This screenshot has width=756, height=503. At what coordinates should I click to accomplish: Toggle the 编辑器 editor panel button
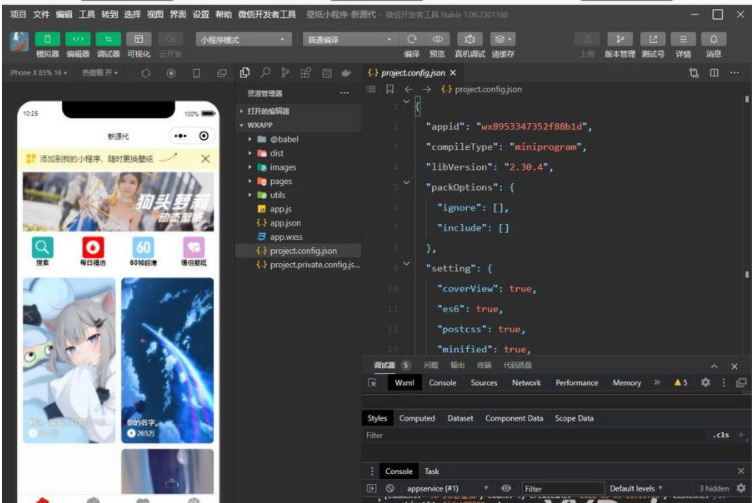(x=78, y=39)
